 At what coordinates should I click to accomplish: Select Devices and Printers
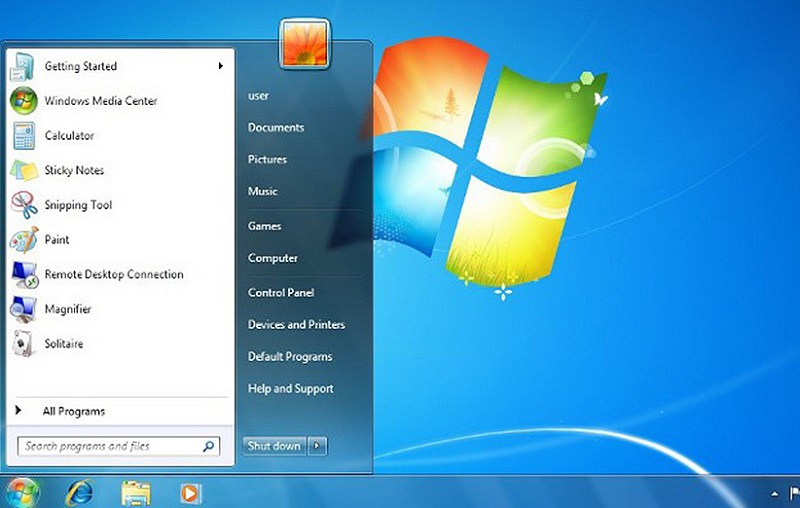296,325
